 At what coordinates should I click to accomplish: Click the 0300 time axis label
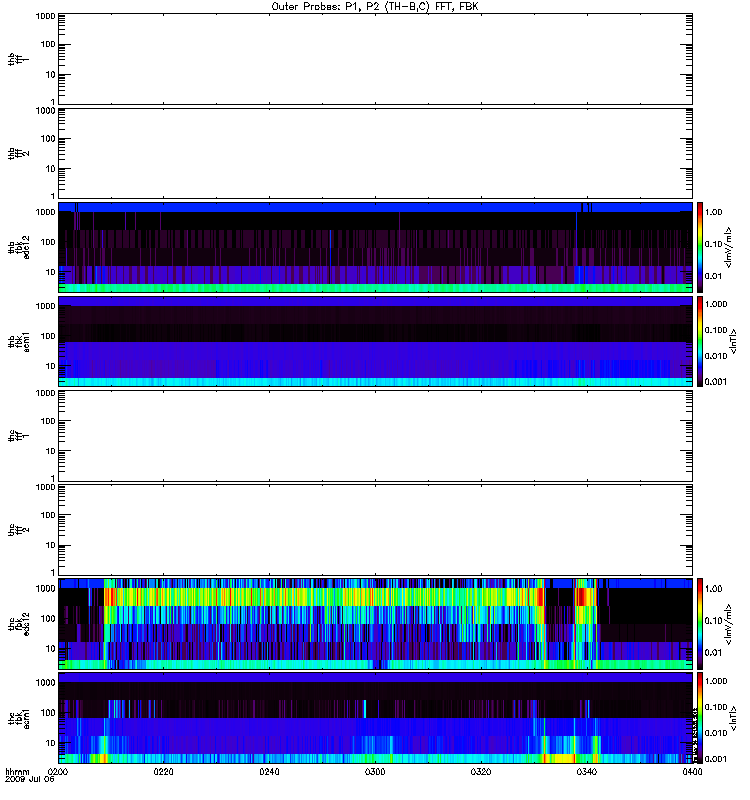point(375,771)
